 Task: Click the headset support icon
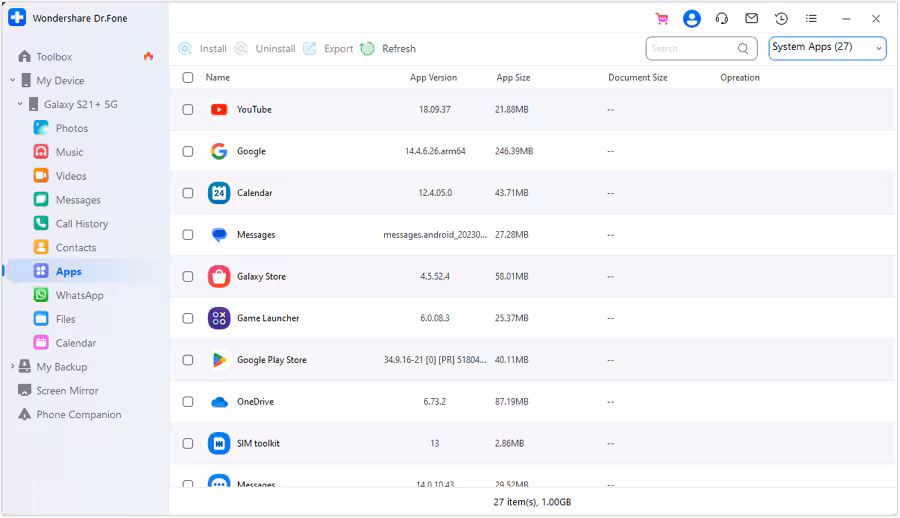pos(721,19)
